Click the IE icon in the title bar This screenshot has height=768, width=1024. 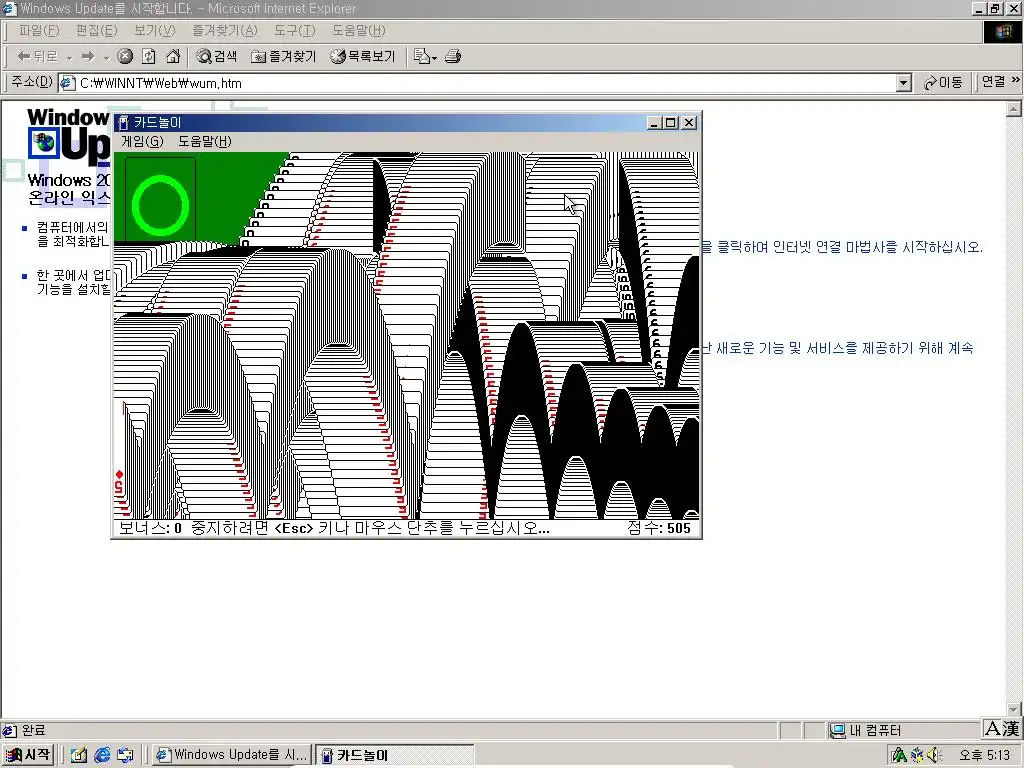9,8
